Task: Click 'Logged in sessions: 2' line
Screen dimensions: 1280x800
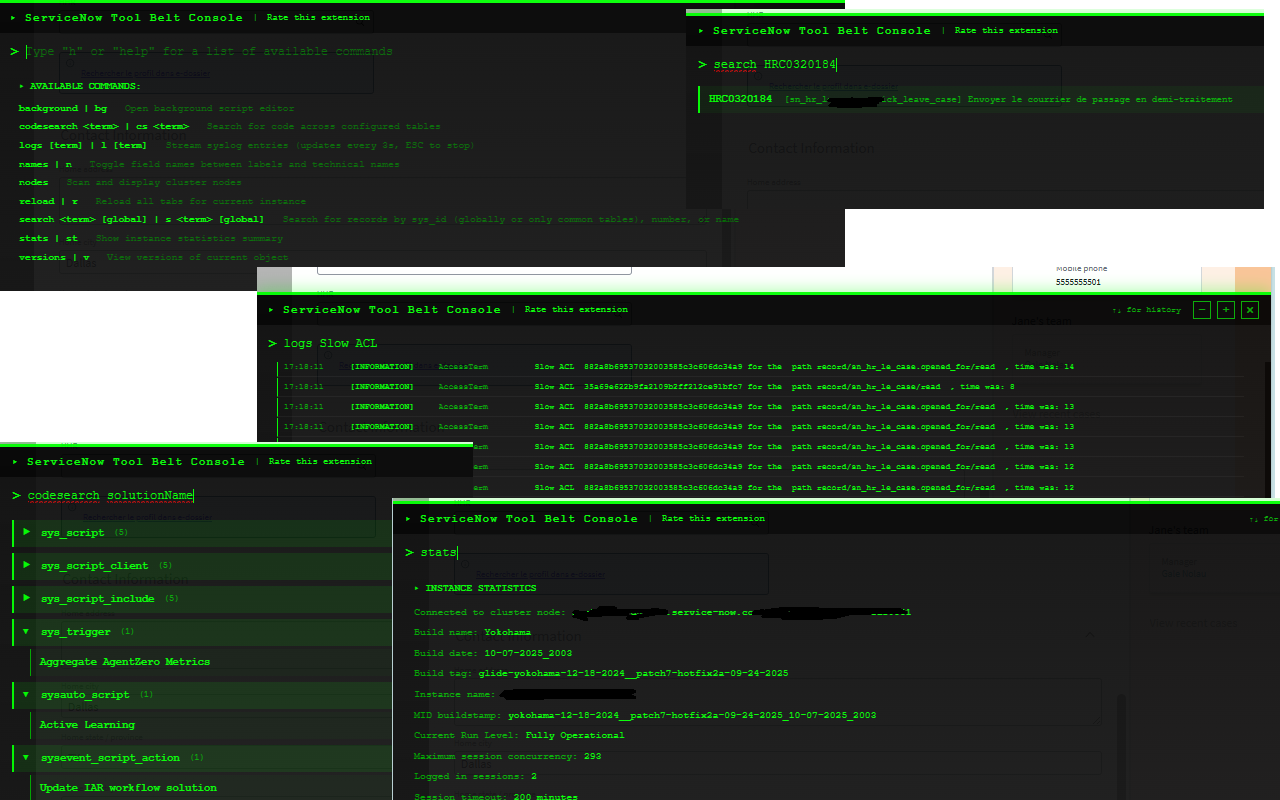Action: pos(475,776)
